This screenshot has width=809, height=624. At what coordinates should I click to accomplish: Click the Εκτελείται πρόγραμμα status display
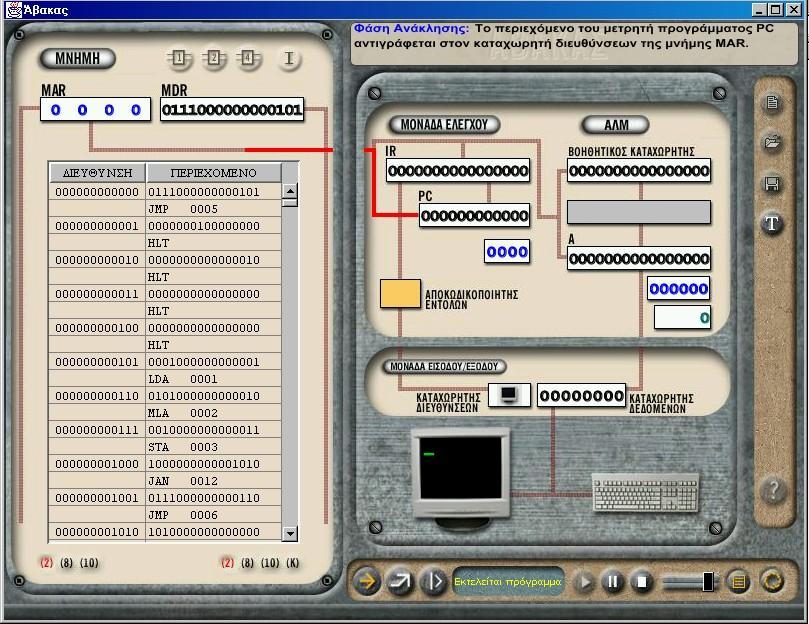click(508, 582)
